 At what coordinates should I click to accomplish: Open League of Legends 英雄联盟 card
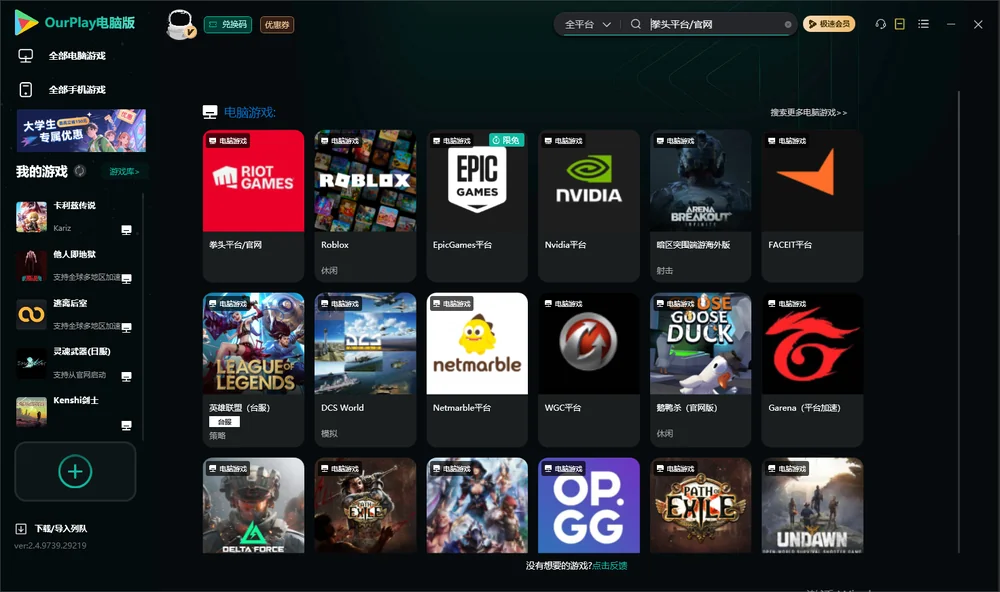click(x=253, y=369)
